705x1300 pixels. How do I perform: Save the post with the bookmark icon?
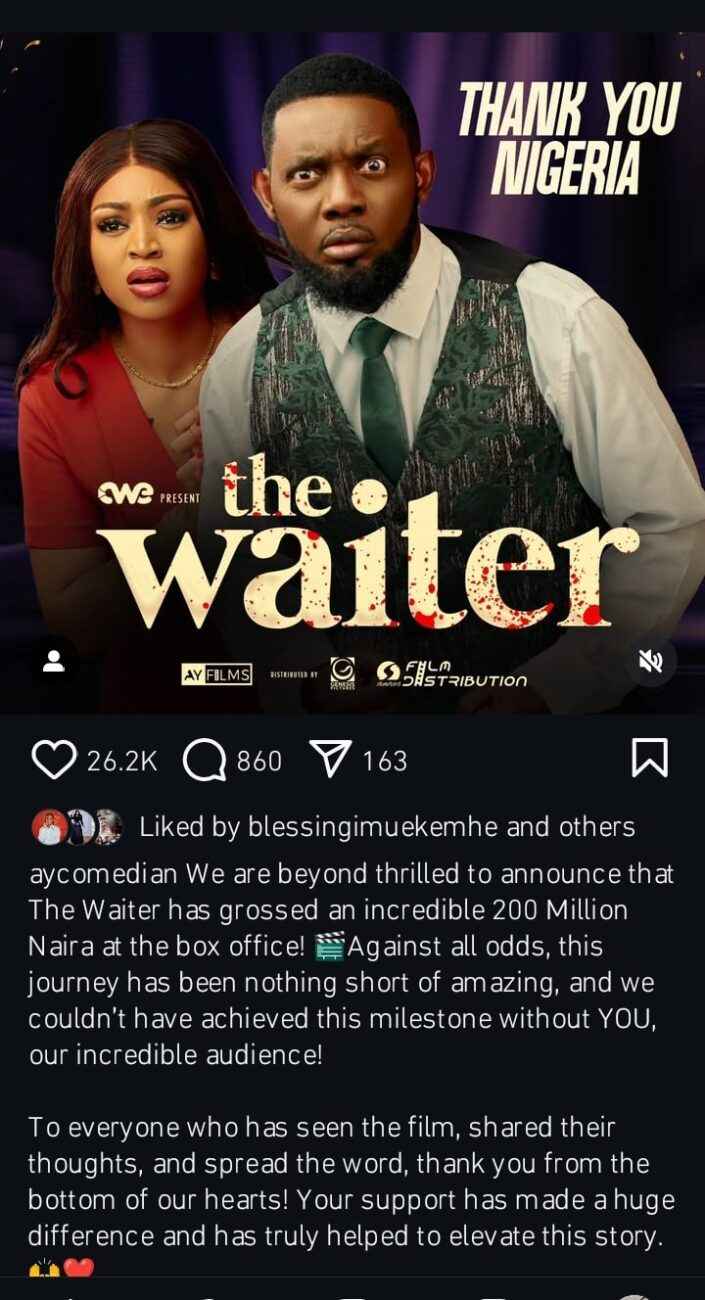coord(649,759)
